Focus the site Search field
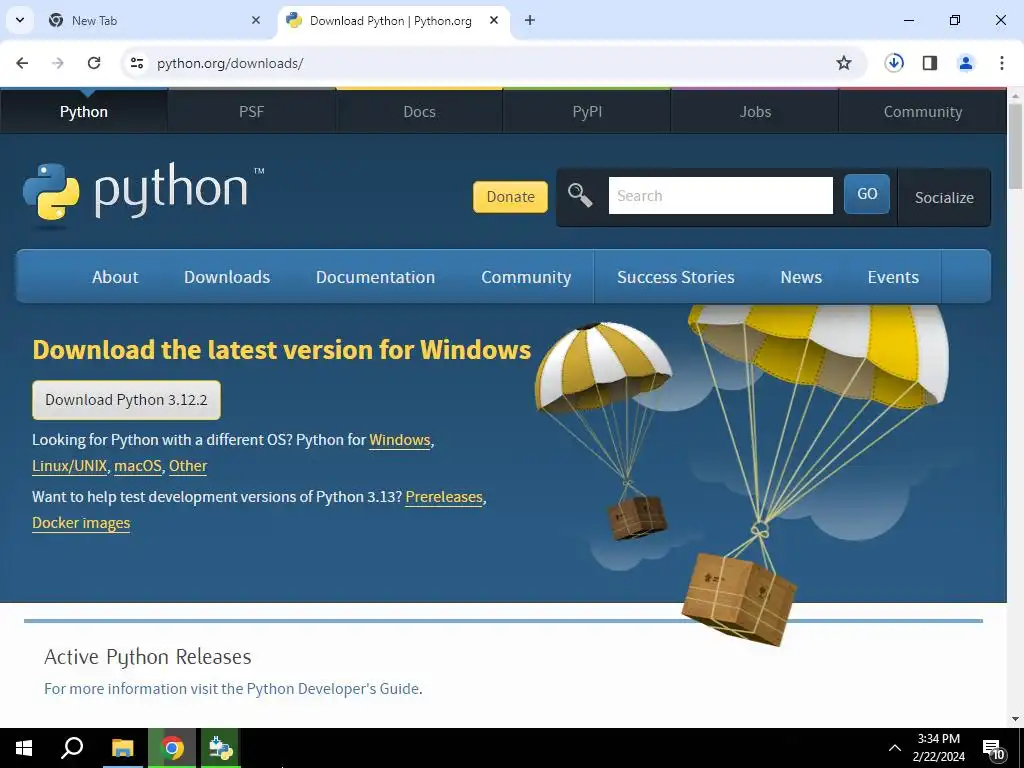Screen dimensions: 1024x768 click(x=720, y=195)
